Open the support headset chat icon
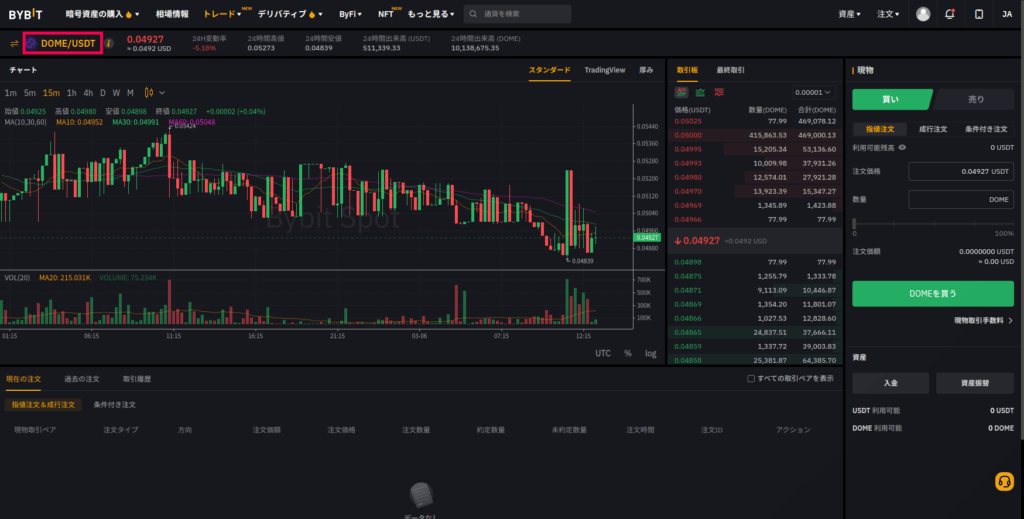The width and height of the screenshot is (1024, 519). tap(1004, 481)
